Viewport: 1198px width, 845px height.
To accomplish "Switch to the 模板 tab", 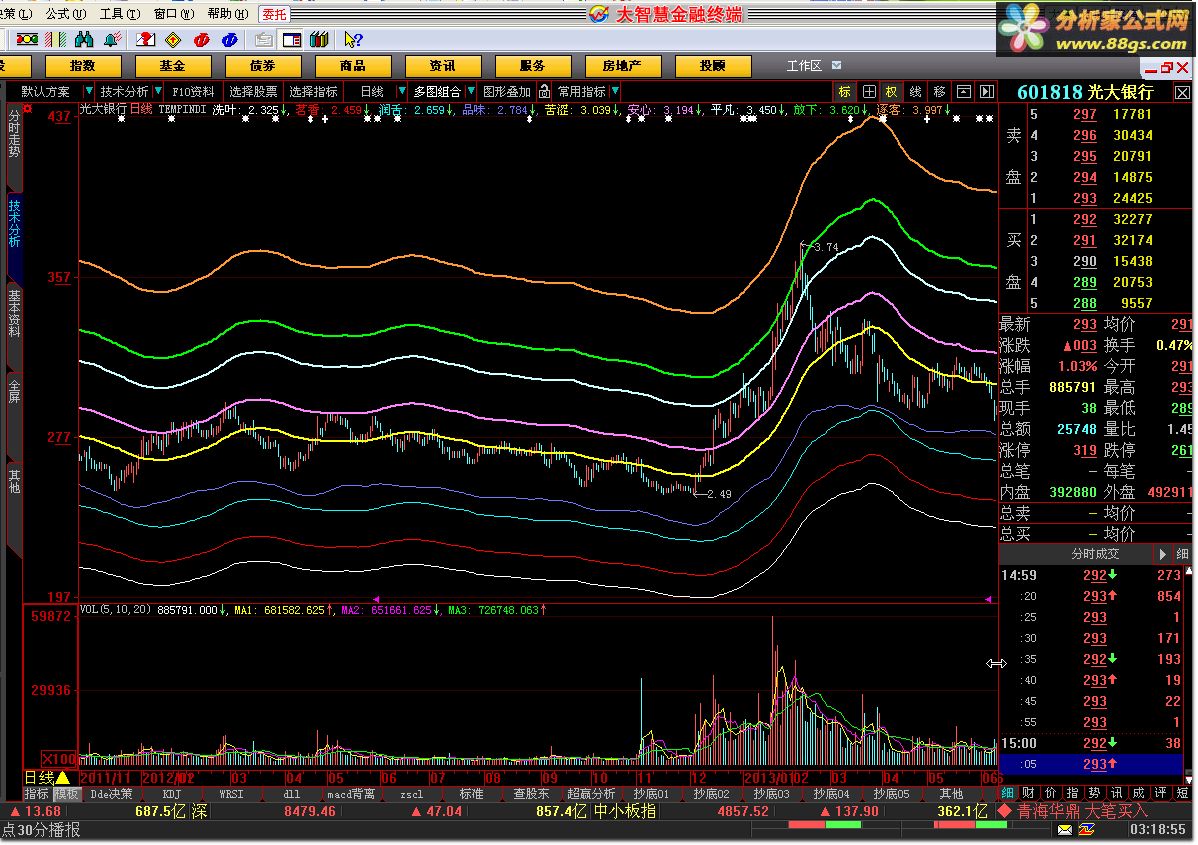I will (x=67, y=795).
